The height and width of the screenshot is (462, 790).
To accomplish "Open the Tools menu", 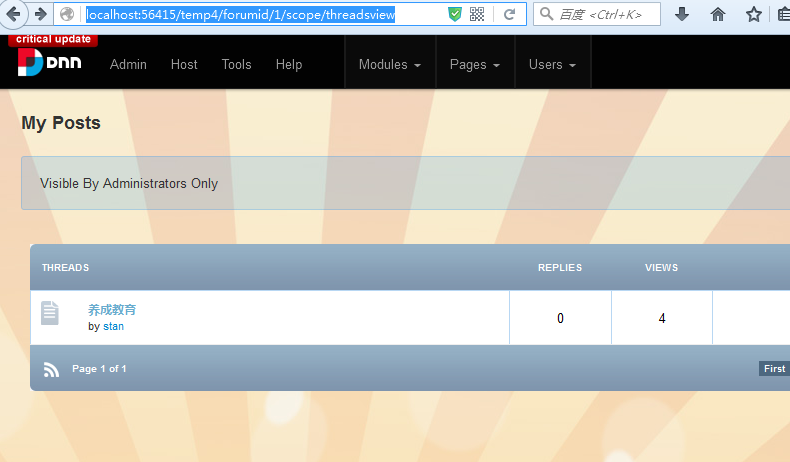I will [x=236, y=64].
